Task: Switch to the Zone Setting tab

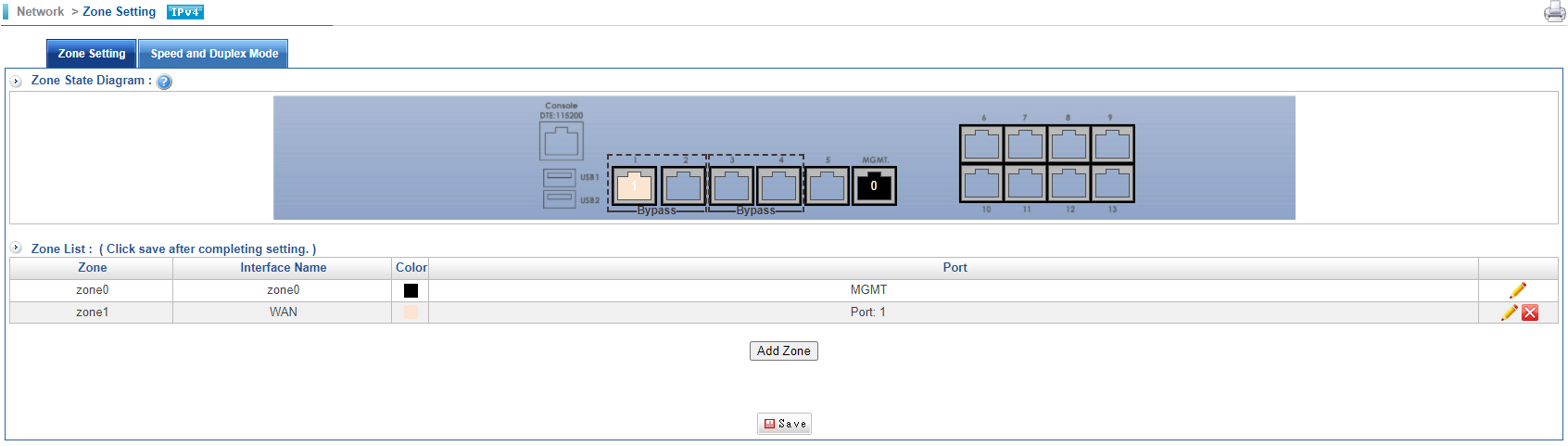Action: 92,54
